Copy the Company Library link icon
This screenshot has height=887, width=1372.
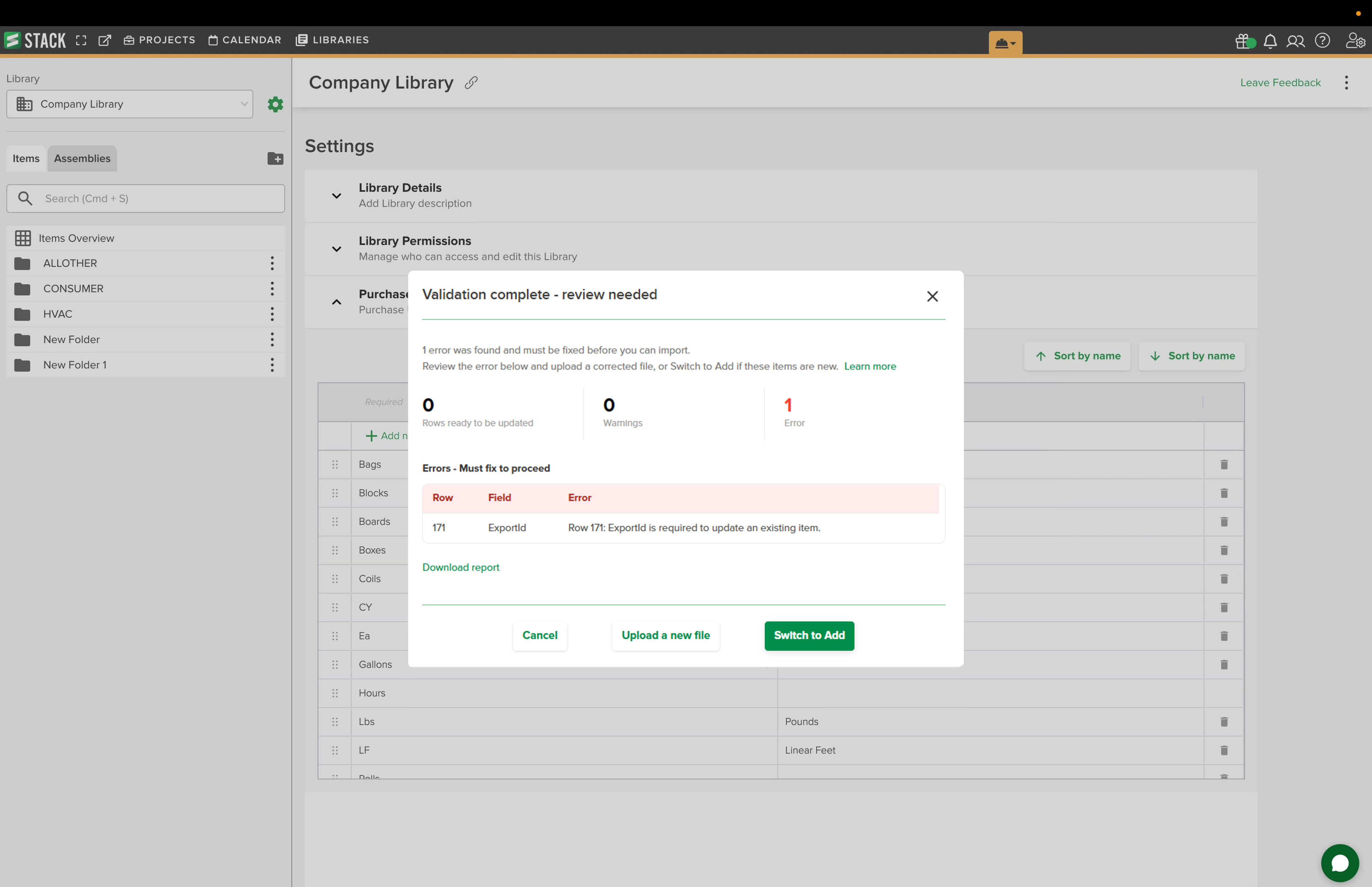tap(471, 83)
